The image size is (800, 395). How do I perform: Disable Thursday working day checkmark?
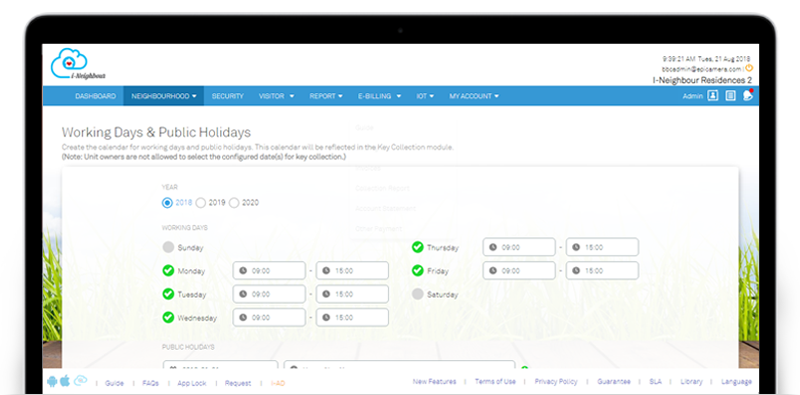[x=417, y=248]
